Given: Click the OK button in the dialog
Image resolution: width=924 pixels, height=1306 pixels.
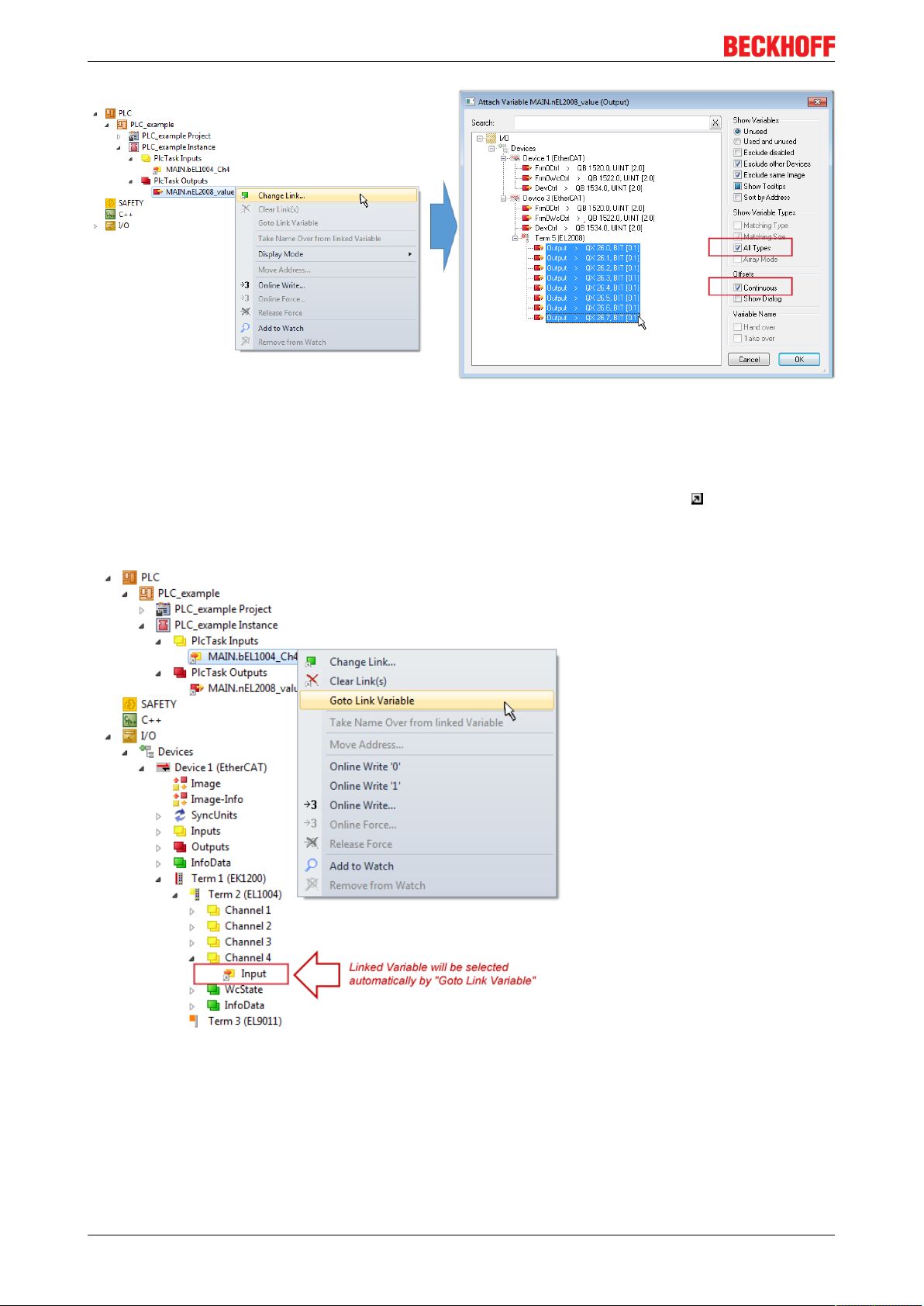Looking at the screenshot, I should coord(799,360).
